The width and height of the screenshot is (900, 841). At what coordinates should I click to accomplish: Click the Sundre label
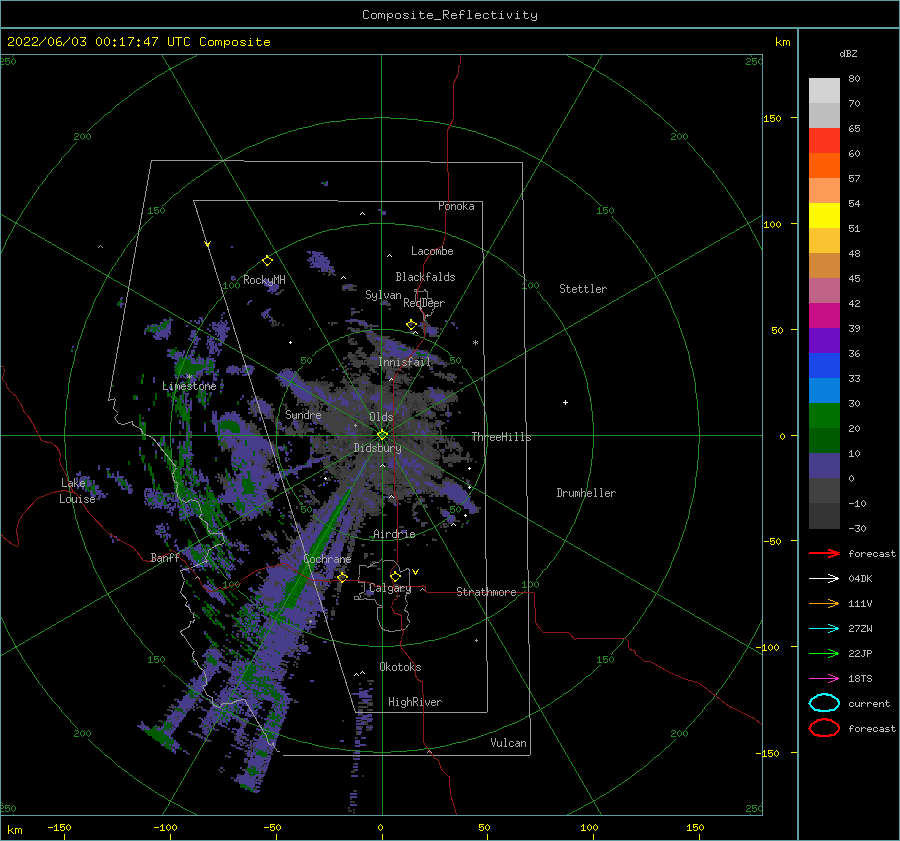[303, 414]
